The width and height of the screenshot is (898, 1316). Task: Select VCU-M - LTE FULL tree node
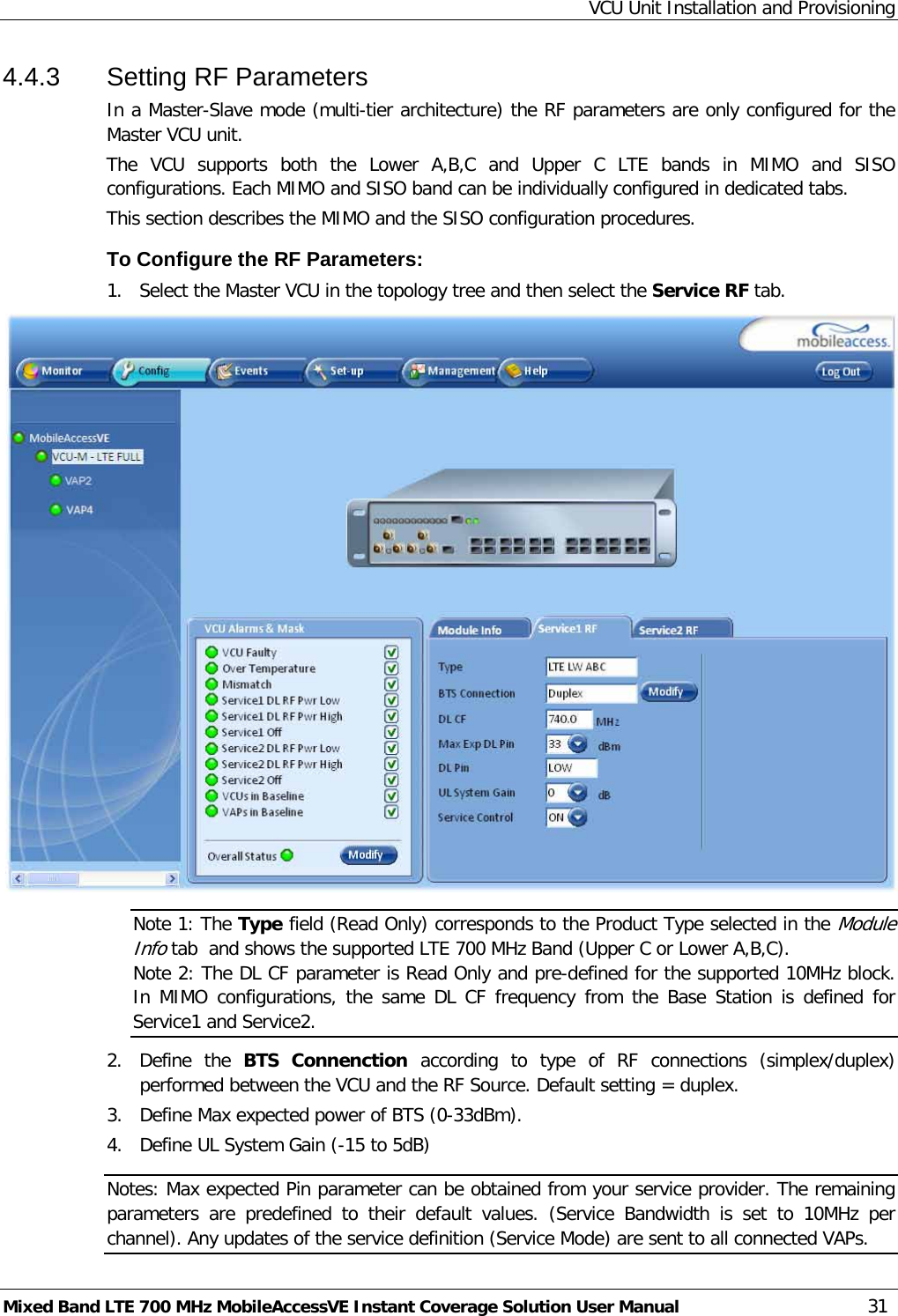[x=96, y=456]
